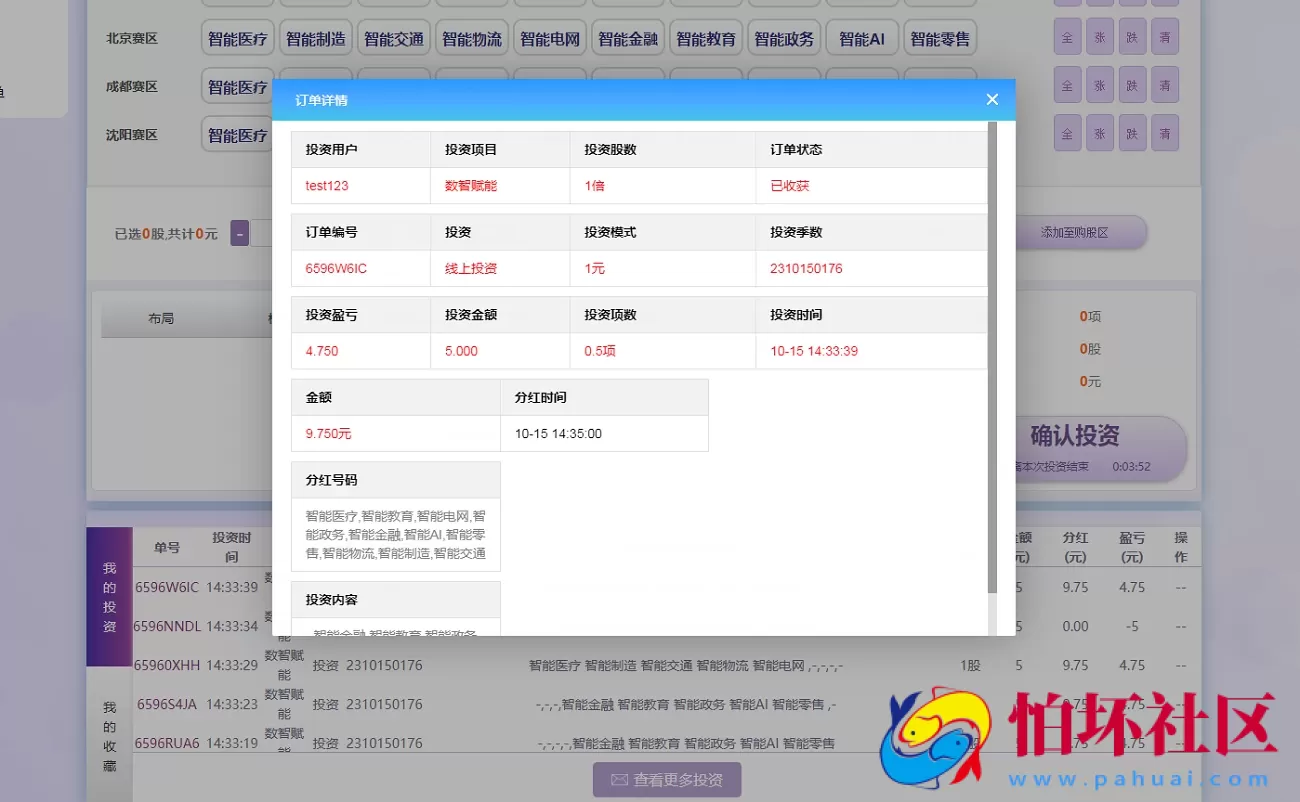Viewport: 1300px width, 802px height.
Task: Toggle the 智能零售 sector in 北京赛区
Action: point(940,37)
